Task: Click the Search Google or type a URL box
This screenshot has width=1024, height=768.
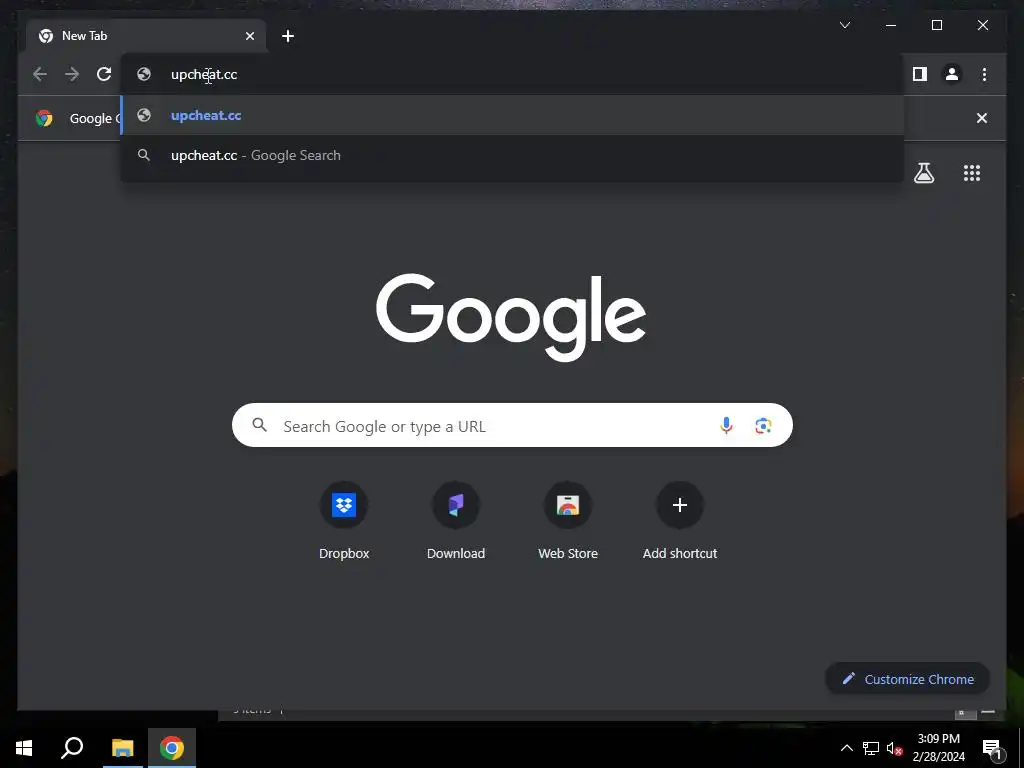Action: point(512,425)
